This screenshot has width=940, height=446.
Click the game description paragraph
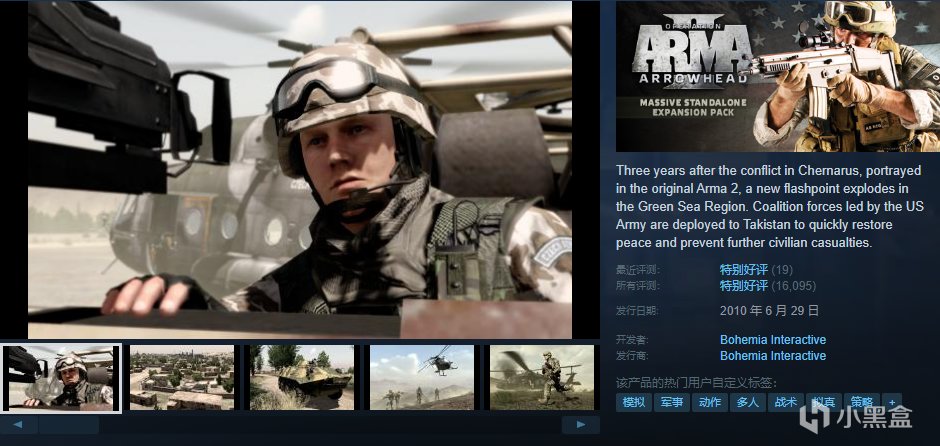pos(770,207)
